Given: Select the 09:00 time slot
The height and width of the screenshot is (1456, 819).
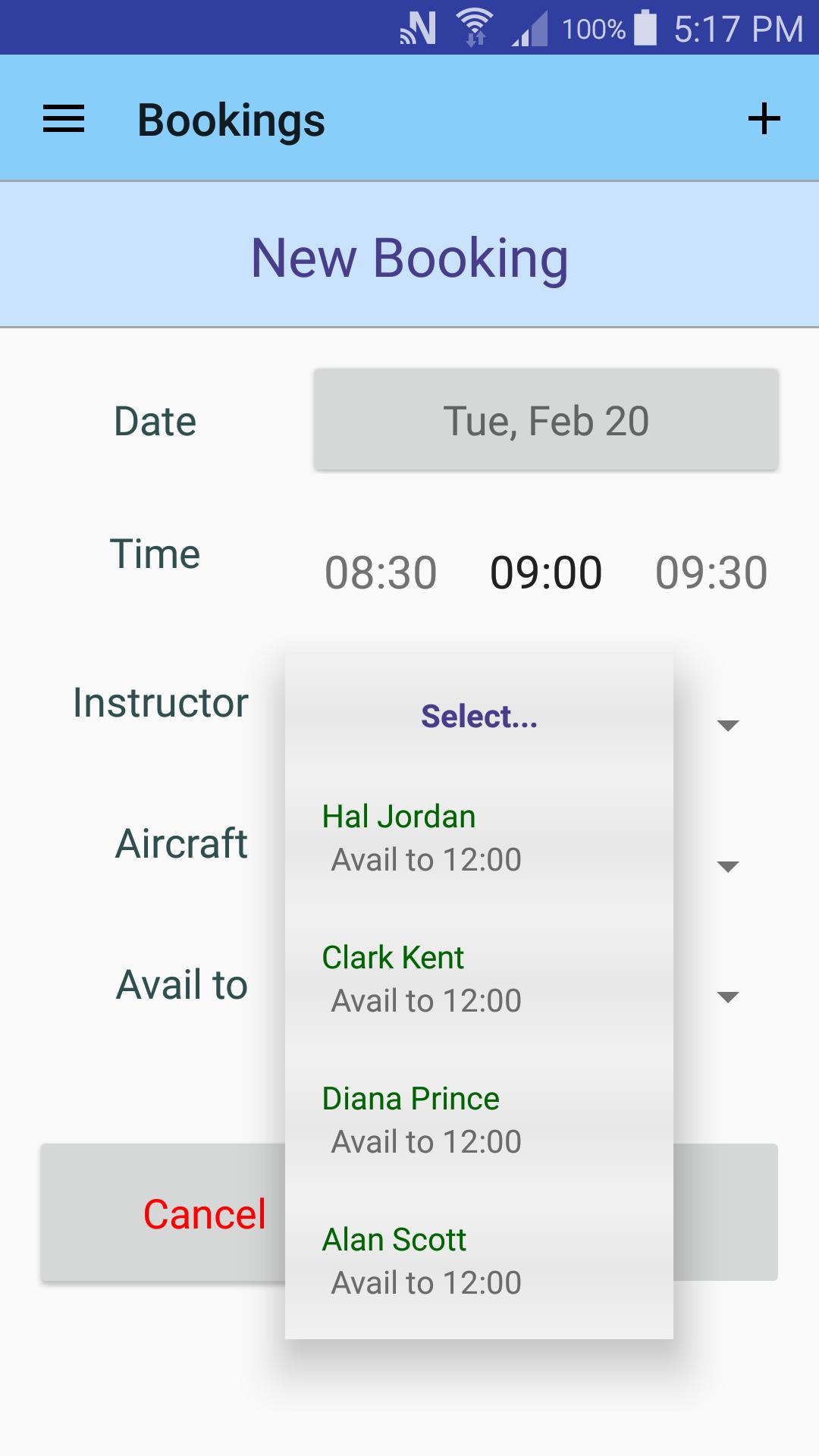Looking at the screenshot, I should pyautogui.click(x=546, y=573).
